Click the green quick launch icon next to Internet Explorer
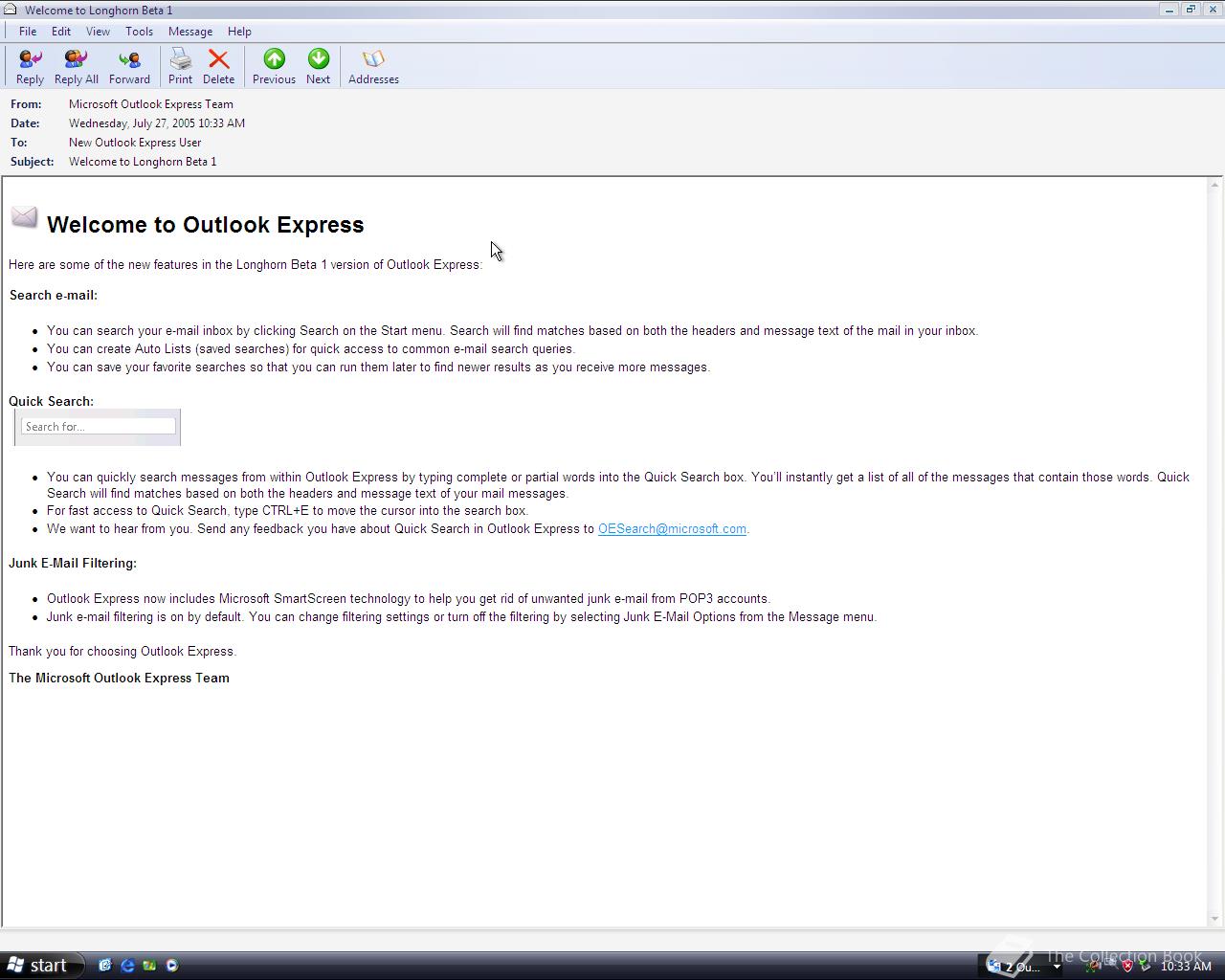Screen dimensions: 1225x980 [x=149, y=966]
